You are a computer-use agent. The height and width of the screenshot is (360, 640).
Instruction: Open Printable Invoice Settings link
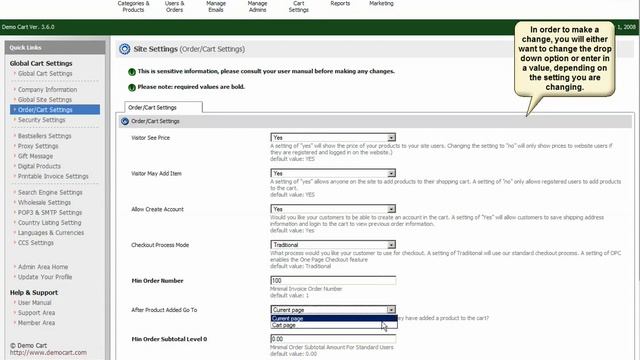[x=53, y=176]
